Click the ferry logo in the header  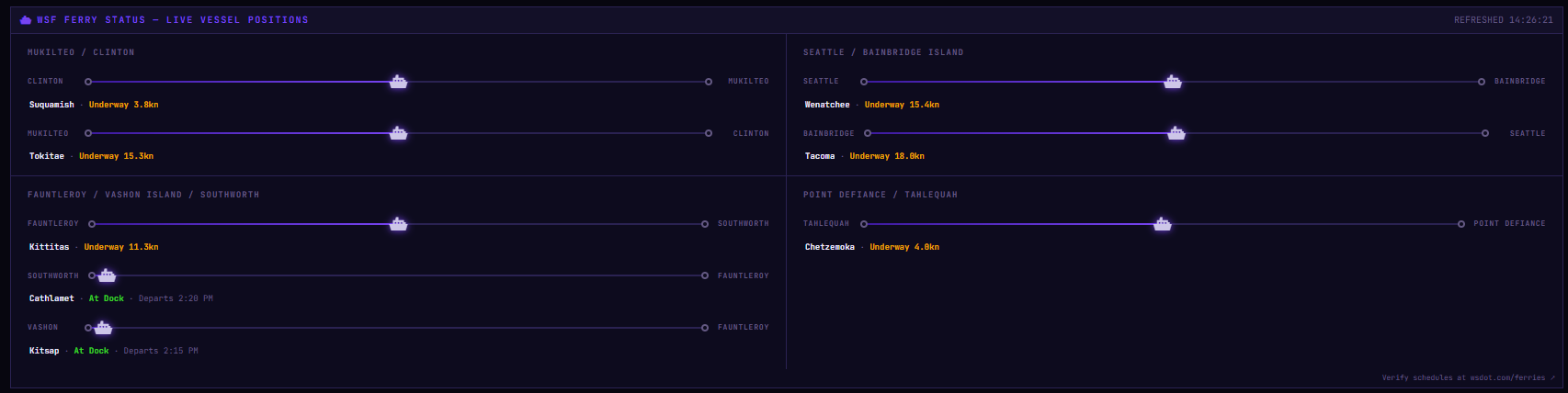coord(26,19)
